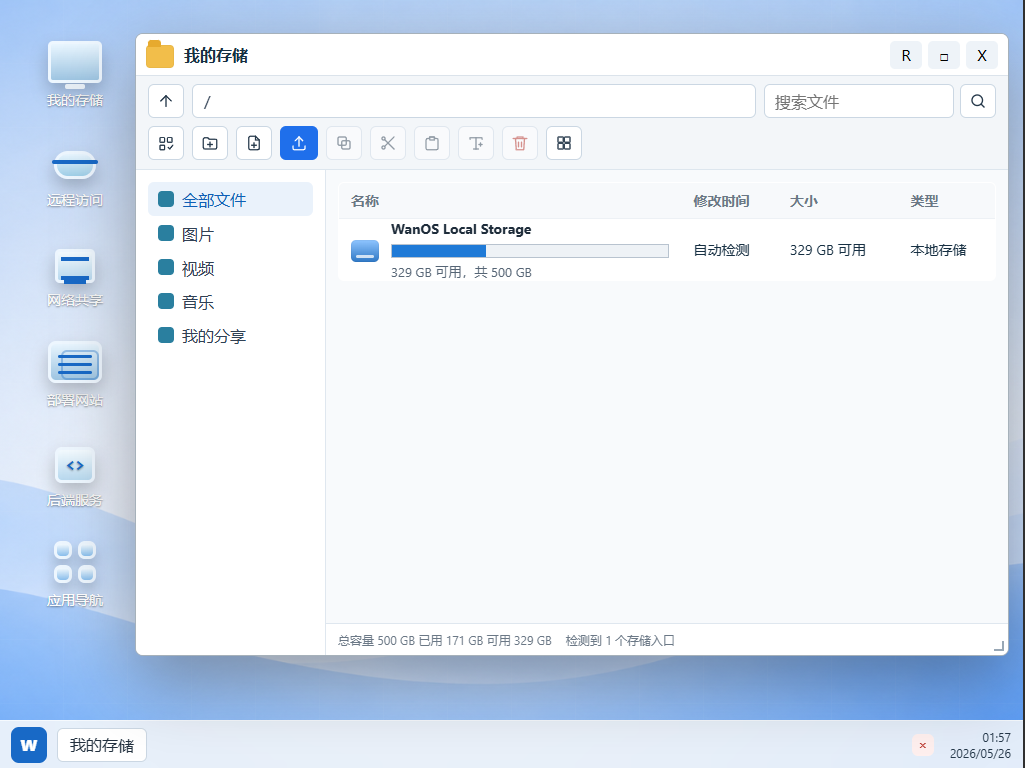
Task: Create a new file via toolbar icon
Action: 254,143
